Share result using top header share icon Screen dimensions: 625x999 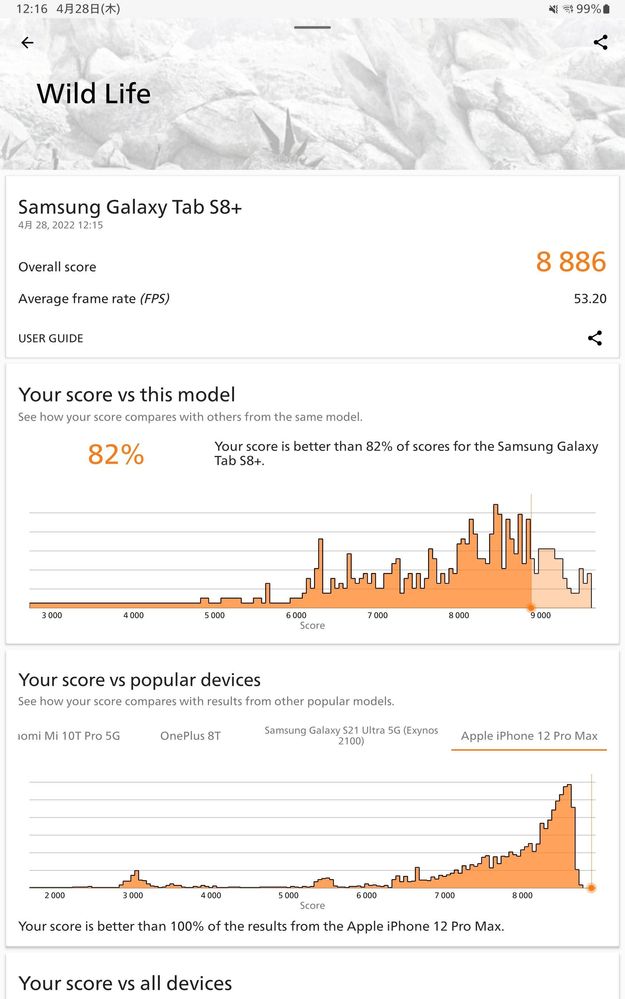tap(600, 43)
